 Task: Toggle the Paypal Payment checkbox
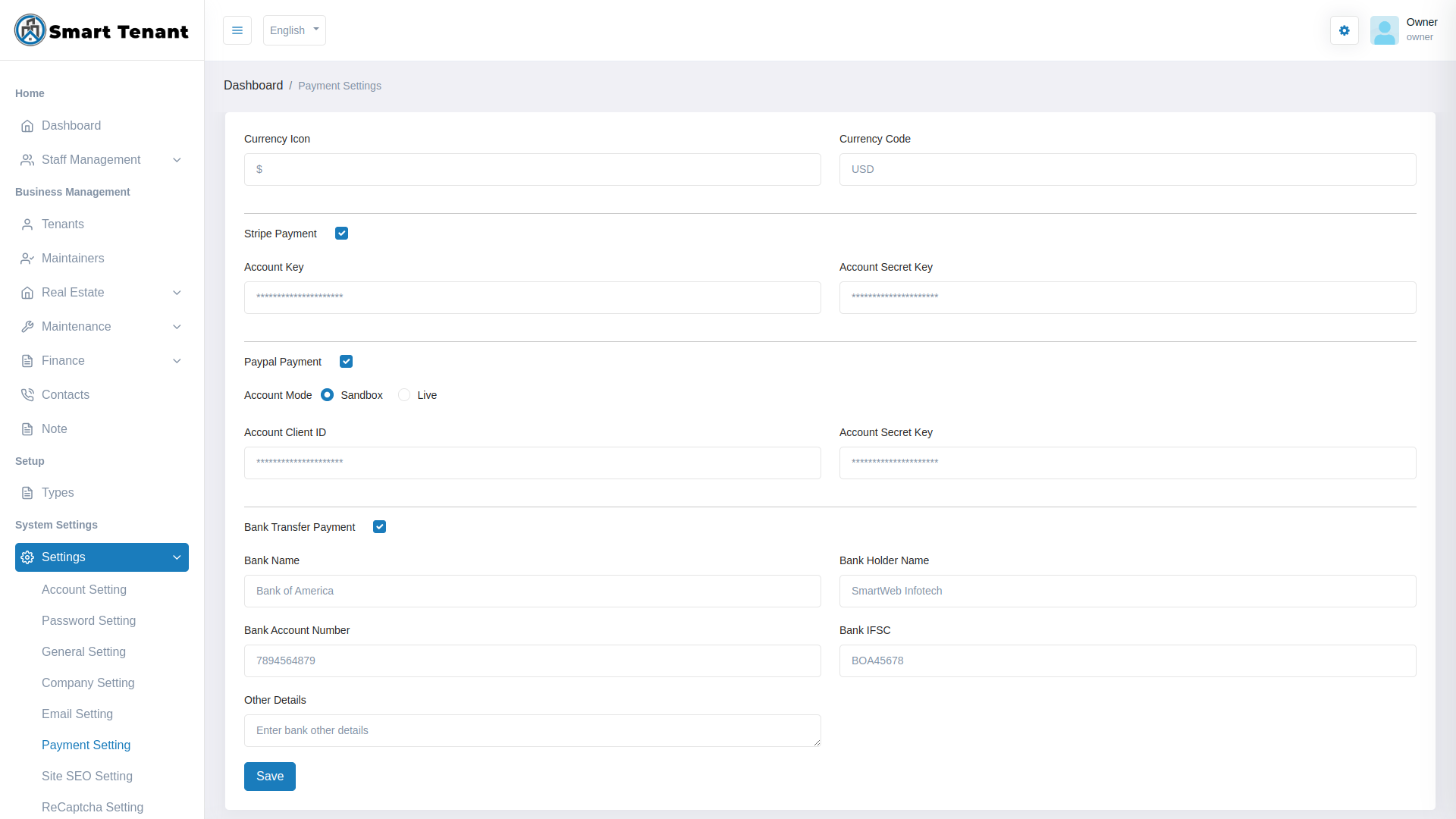tap(346, 362)
